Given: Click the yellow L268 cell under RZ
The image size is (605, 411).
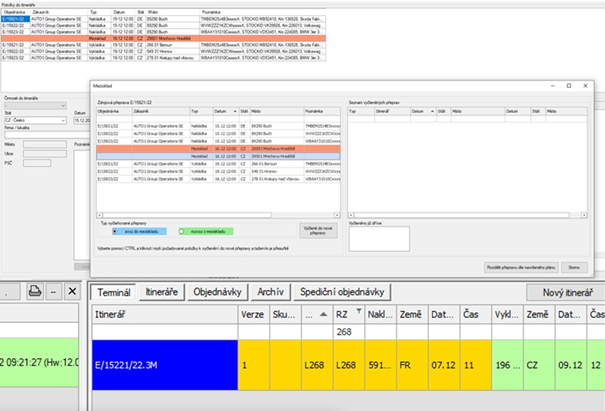Looking at the screenshot, I should (349, 365).
